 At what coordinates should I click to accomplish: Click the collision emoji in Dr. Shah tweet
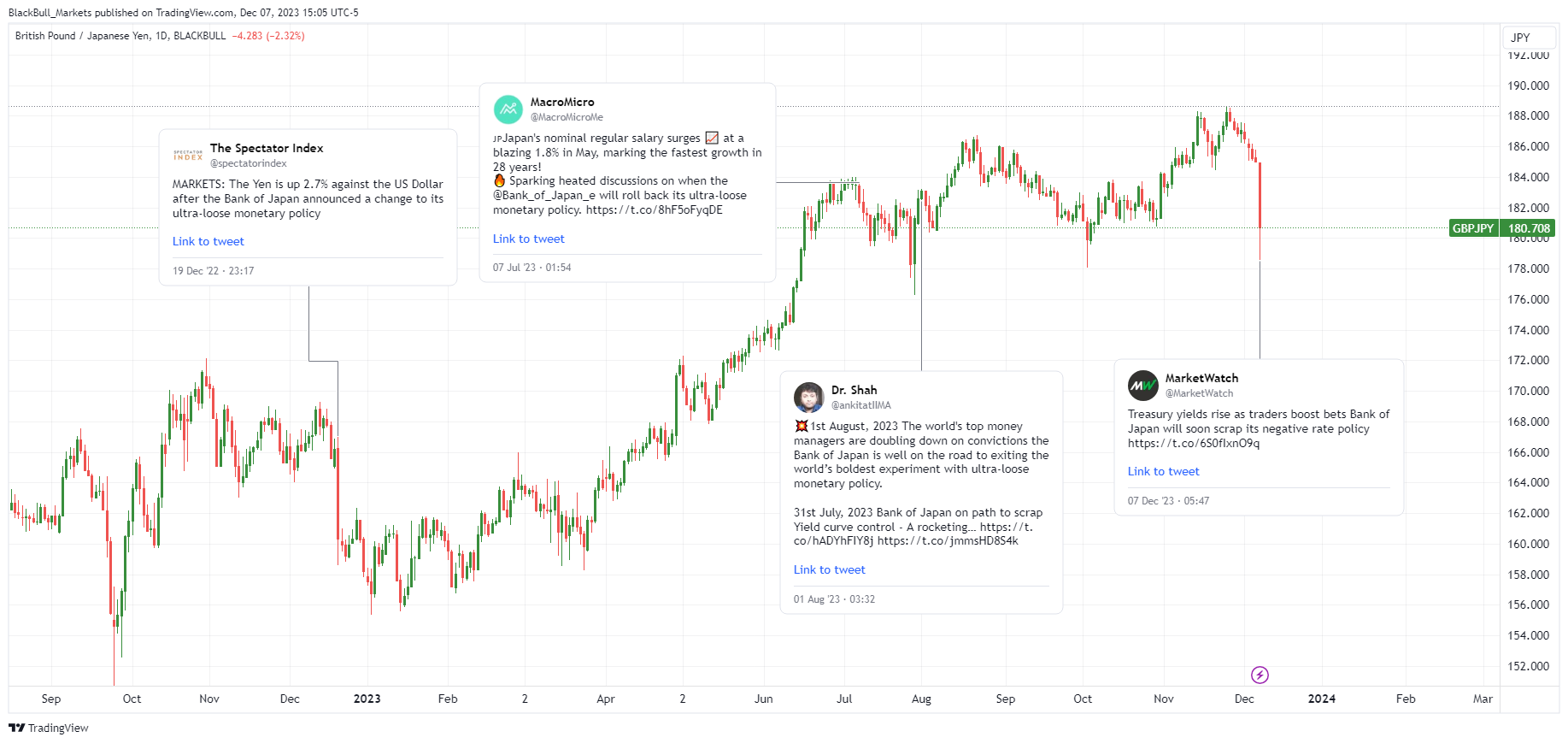pyautogui.click(x=802, y=426)
